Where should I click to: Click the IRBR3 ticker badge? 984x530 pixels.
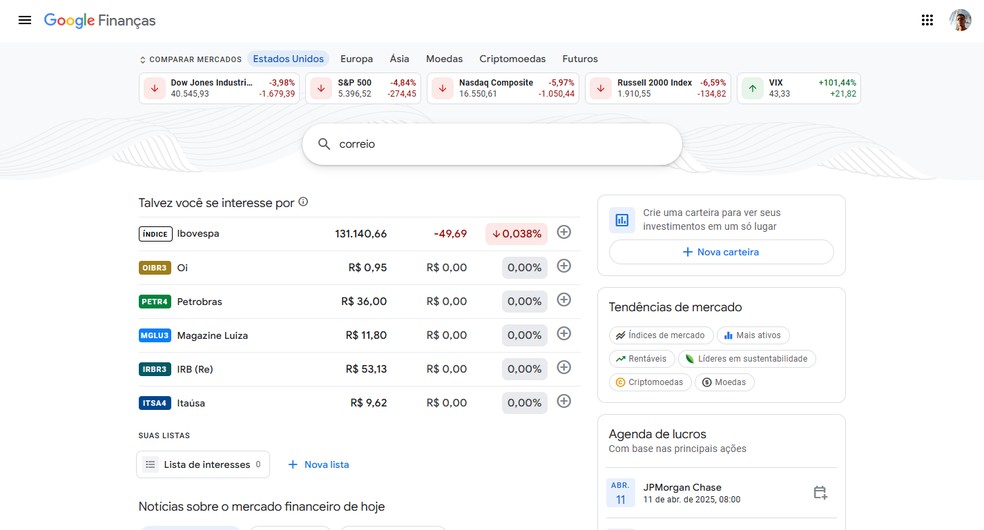[x=155, y=369]
